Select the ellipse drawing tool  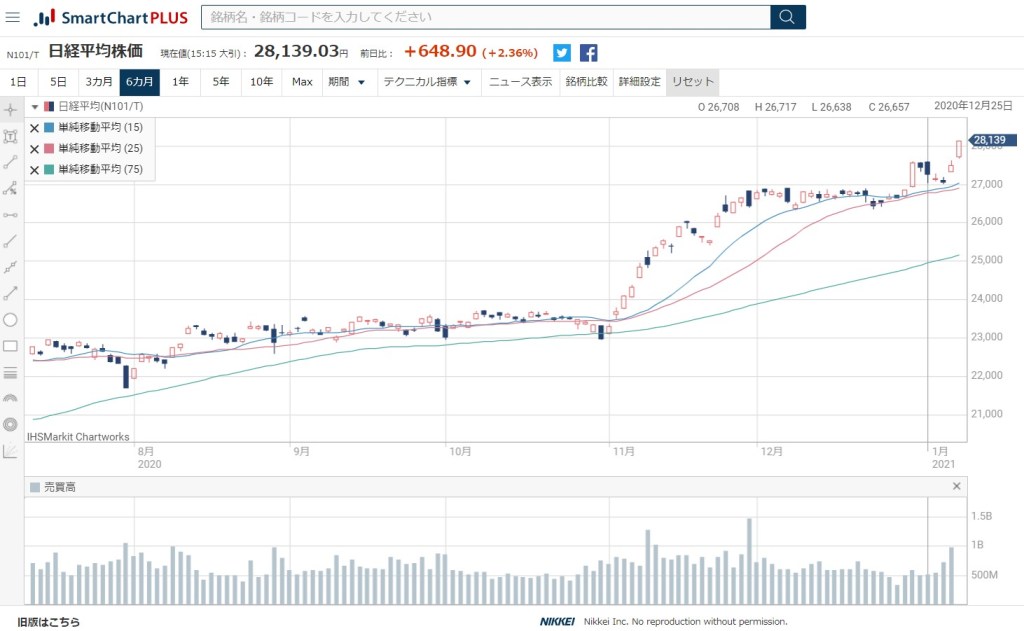(x=11, y=320)
